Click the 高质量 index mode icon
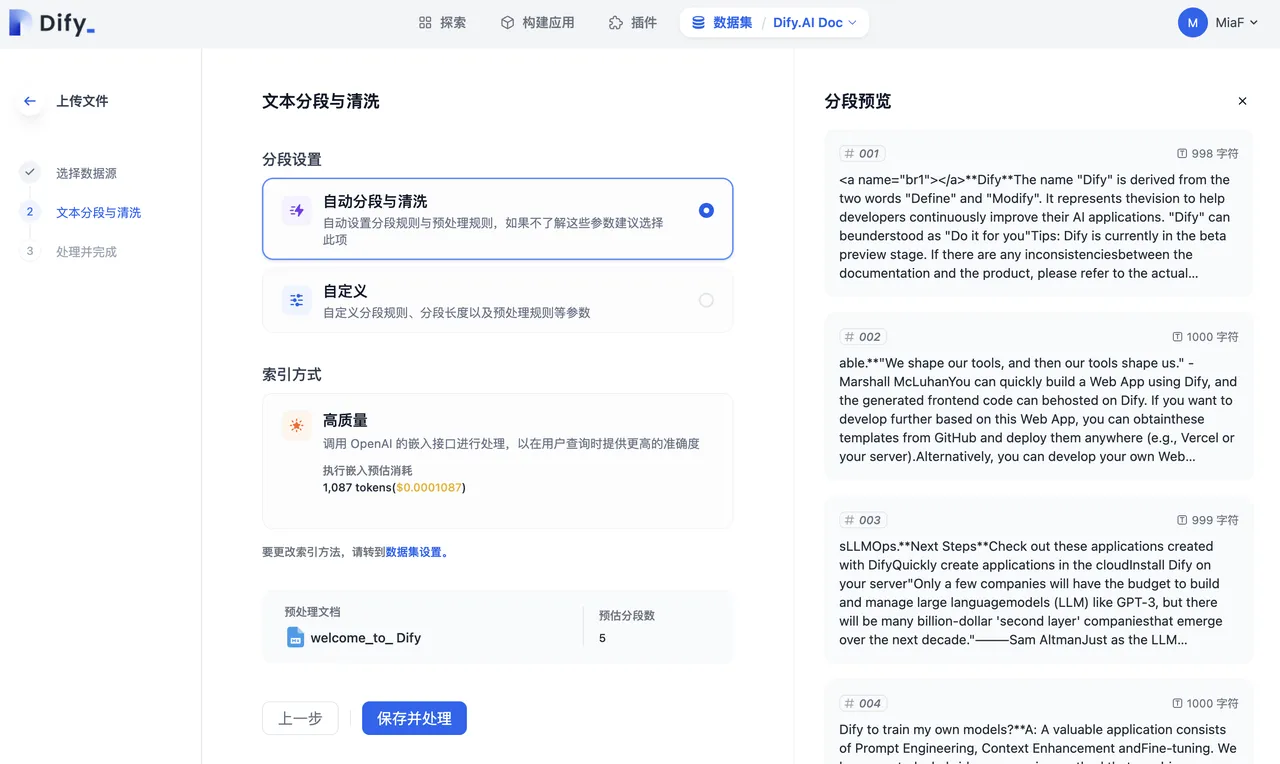Viewport: 1280px width, 764px height. [x=297, y=425]
